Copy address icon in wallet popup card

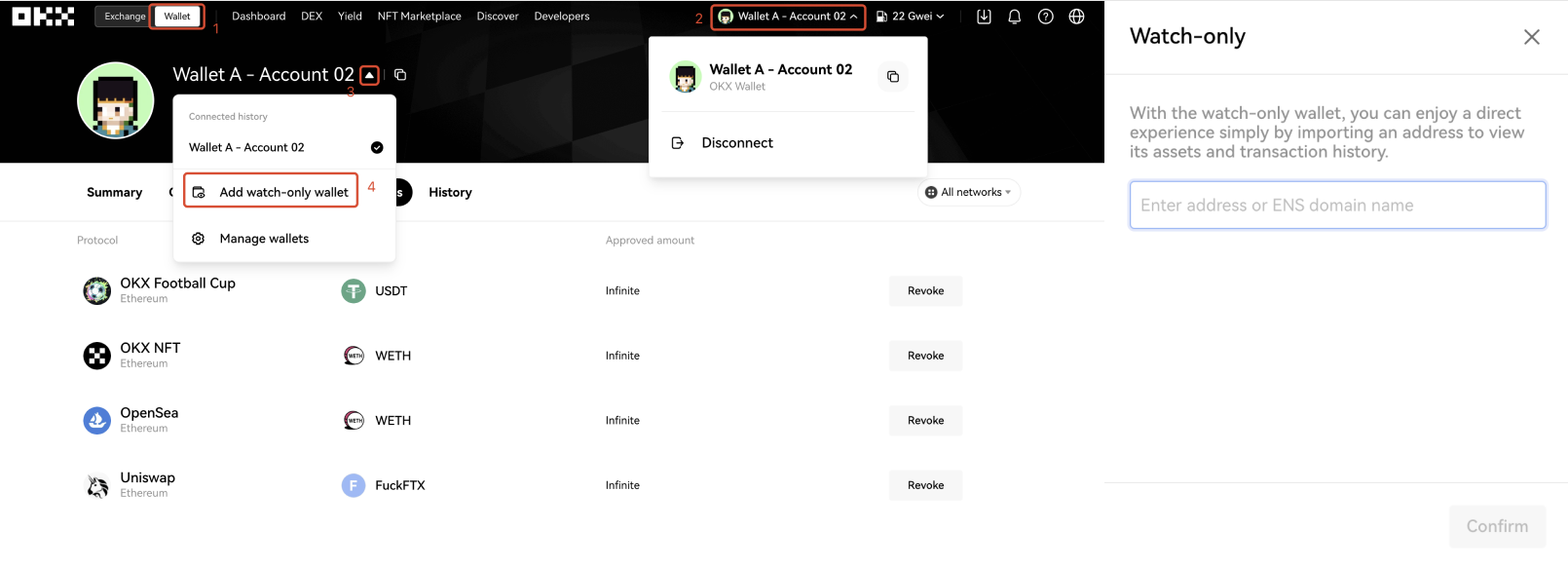click(892, 77)
